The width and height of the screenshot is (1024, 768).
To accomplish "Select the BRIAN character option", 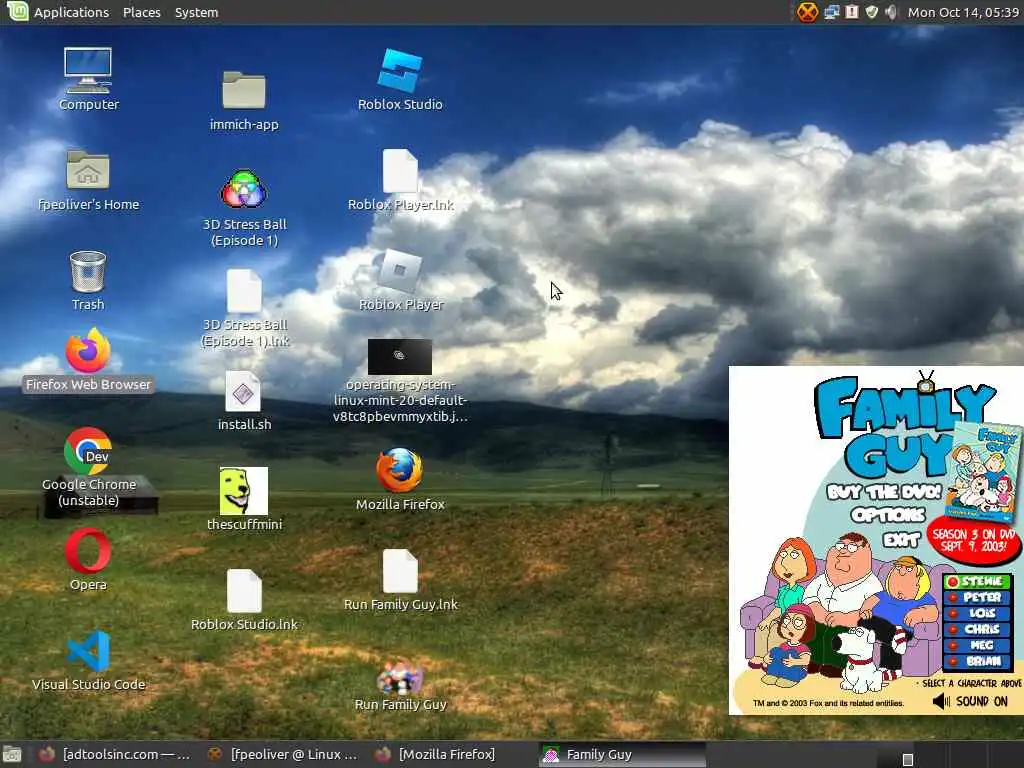I will (x=977, y=661).
